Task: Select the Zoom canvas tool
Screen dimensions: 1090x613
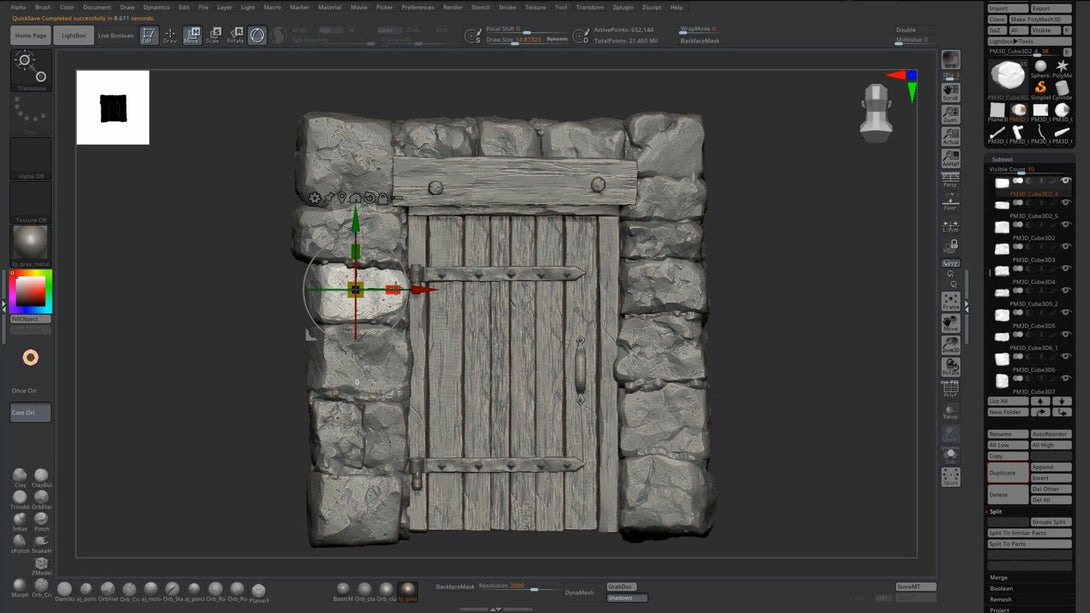Action: pyautogui.click(x=950, y=115)
